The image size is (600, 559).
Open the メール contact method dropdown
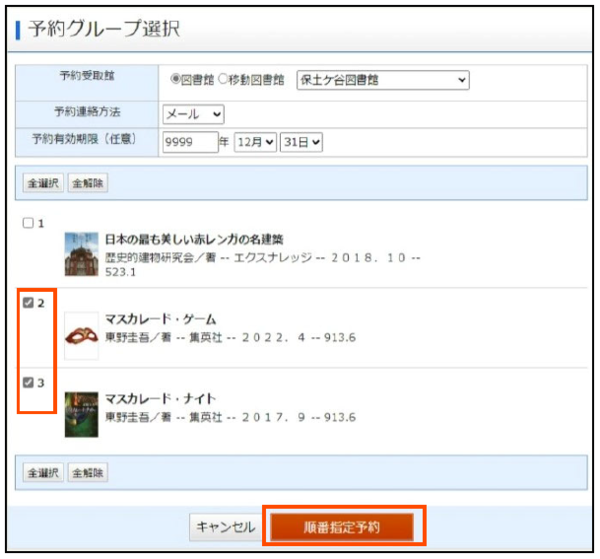pyautogui.click(x=193, y=113)
